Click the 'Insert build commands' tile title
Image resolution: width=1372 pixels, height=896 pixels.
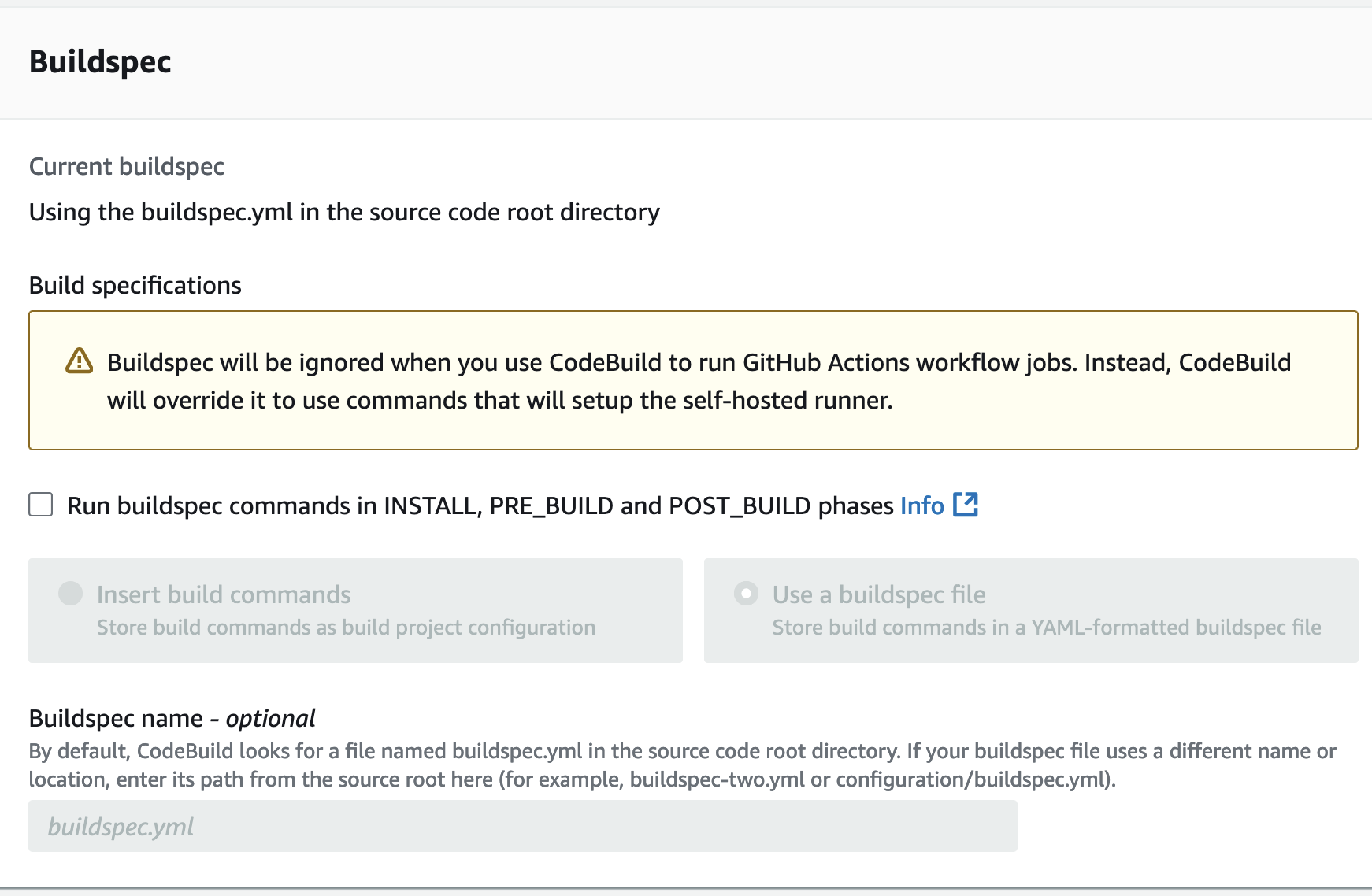click(x=224, y=594)
